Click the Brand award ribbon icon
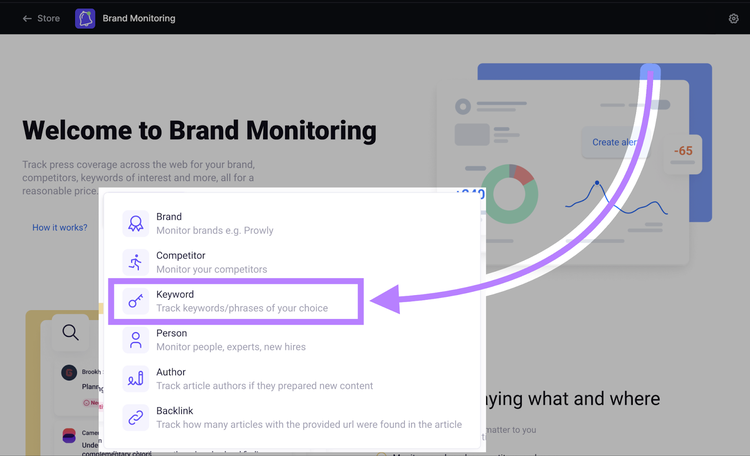 pyautogui.click(x=135, y=223)
